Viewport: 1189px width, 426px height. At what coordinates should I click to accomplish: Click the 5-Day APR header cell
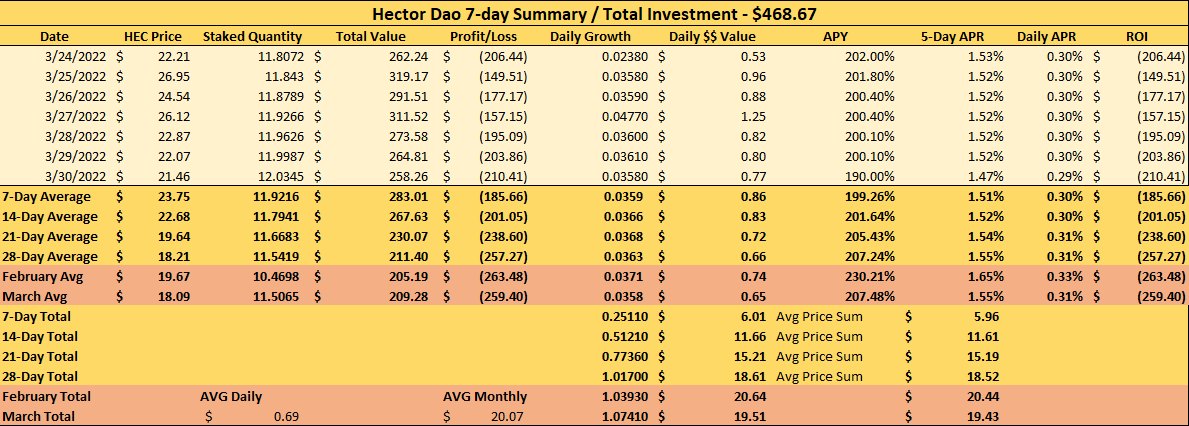(x=952, y=36)
